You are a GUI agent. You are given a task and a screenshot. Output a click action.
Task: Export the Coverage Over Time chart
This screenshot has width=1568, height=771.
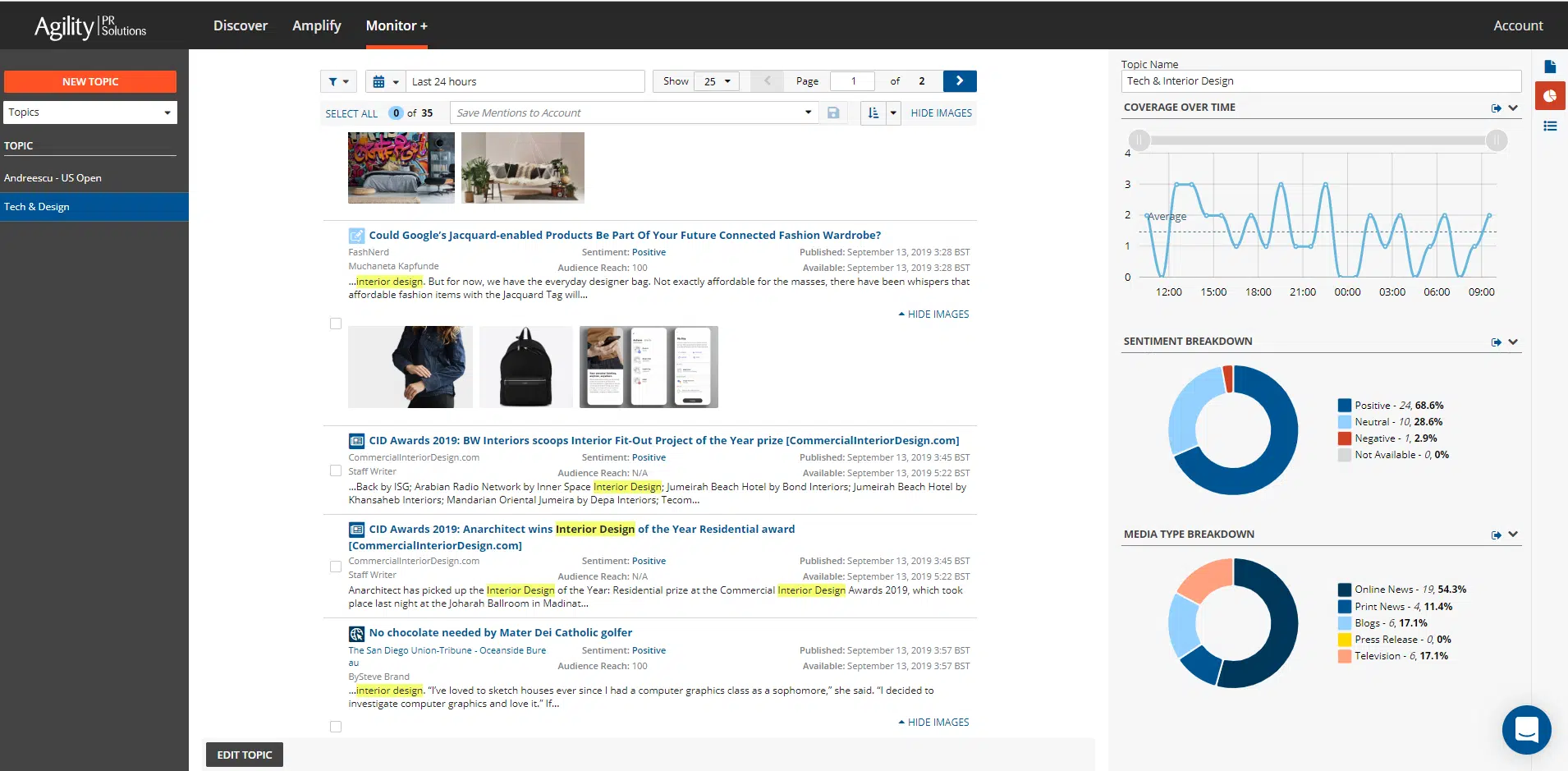click(1496, 108)
